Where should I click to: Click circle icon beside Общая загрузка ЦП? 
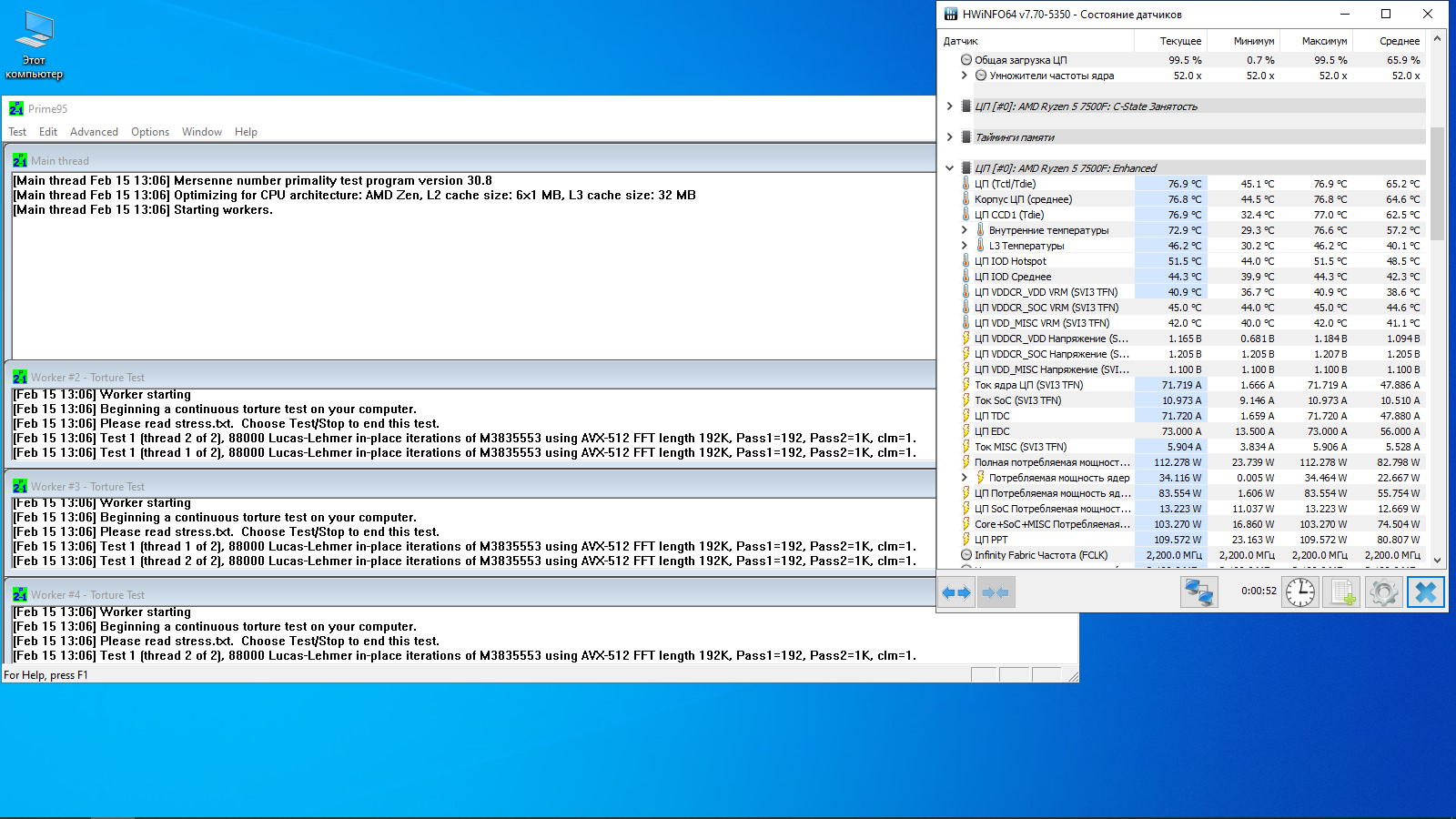(966, 60)
